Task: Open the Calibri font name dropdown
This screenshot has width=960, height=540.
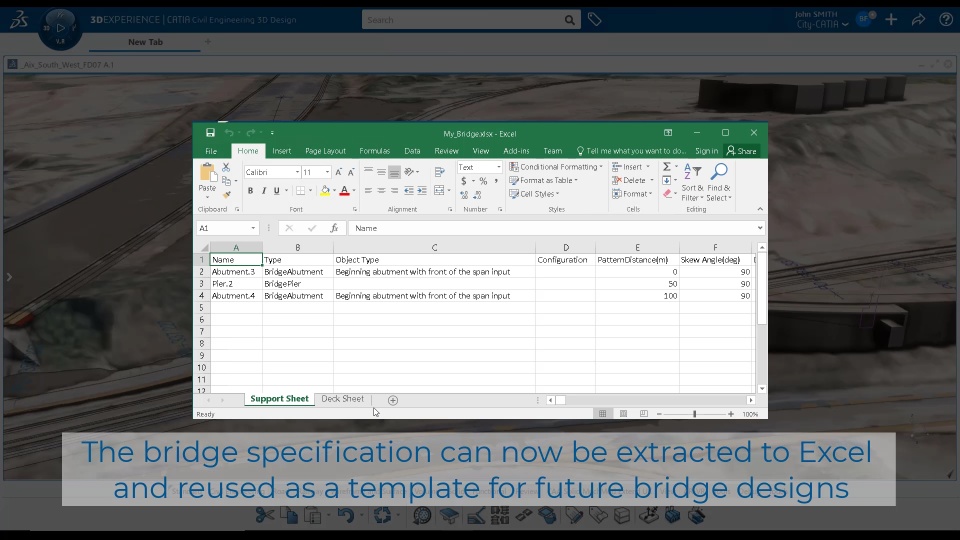Action: [297, 172]
